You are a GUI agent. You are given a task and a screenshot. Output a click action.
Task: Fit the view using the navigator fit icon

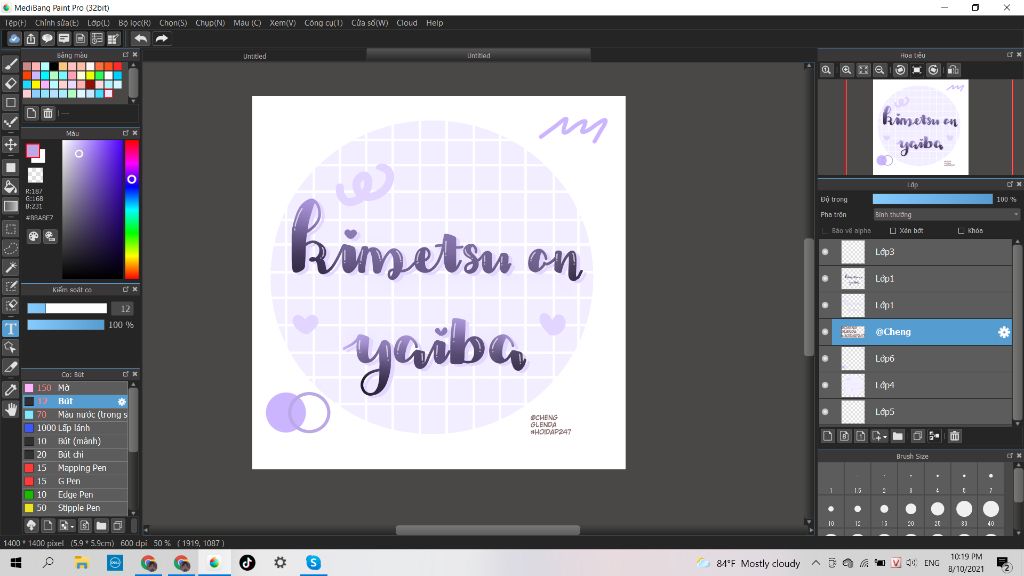[863, 70]
